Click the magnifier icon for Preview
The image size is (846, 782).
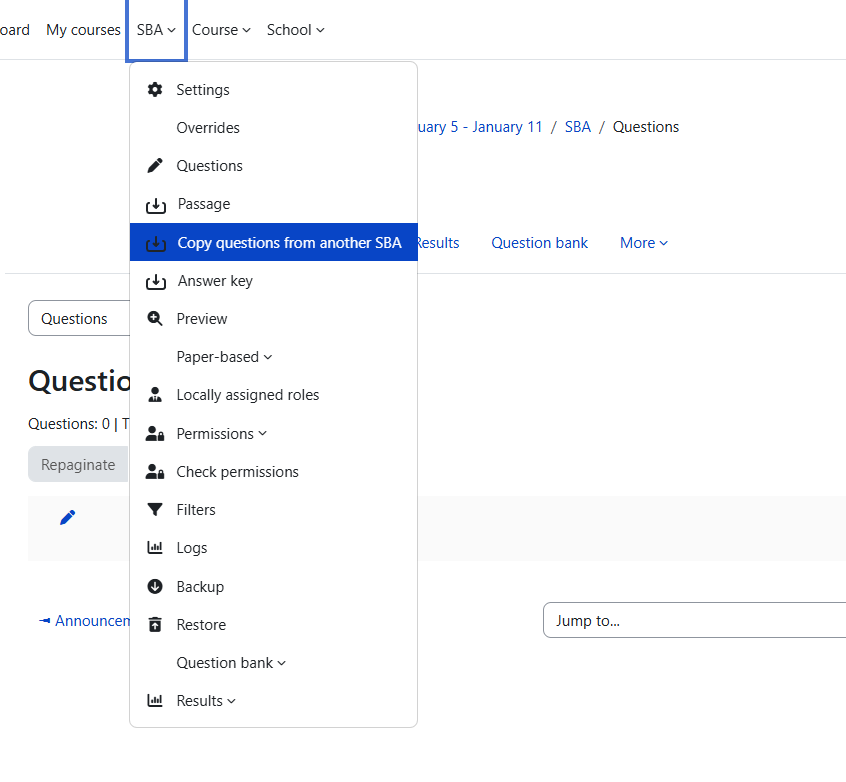[x=155, y=319]
